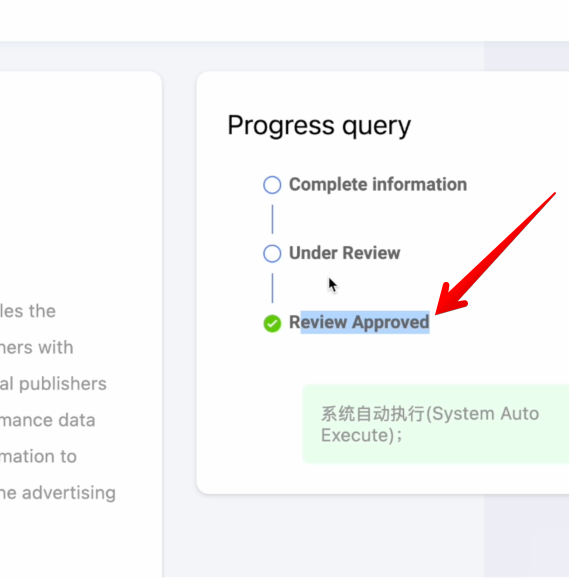Click the Progress query heading

point(319,126)
